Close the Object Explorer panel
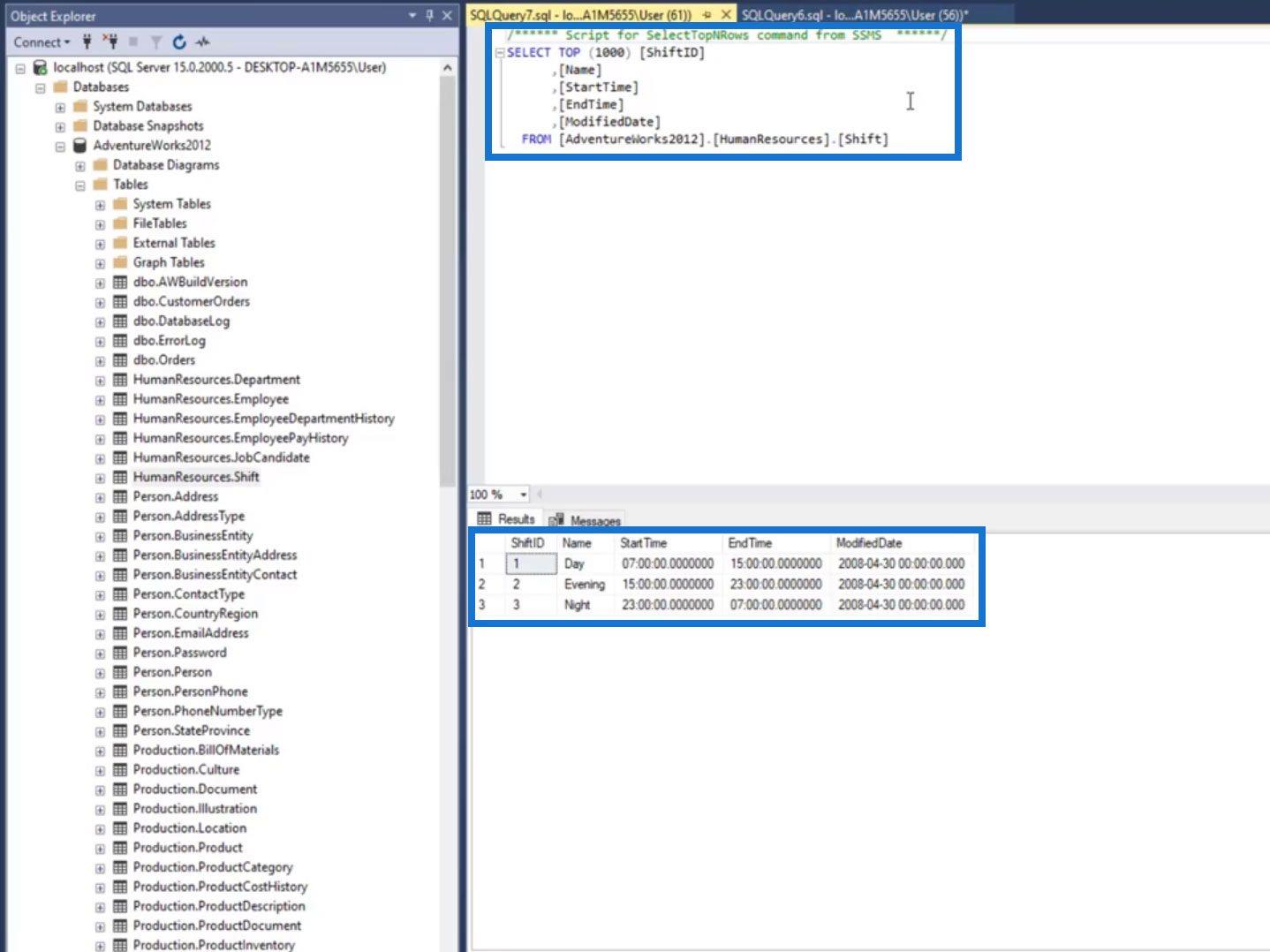 pos(447,15)
